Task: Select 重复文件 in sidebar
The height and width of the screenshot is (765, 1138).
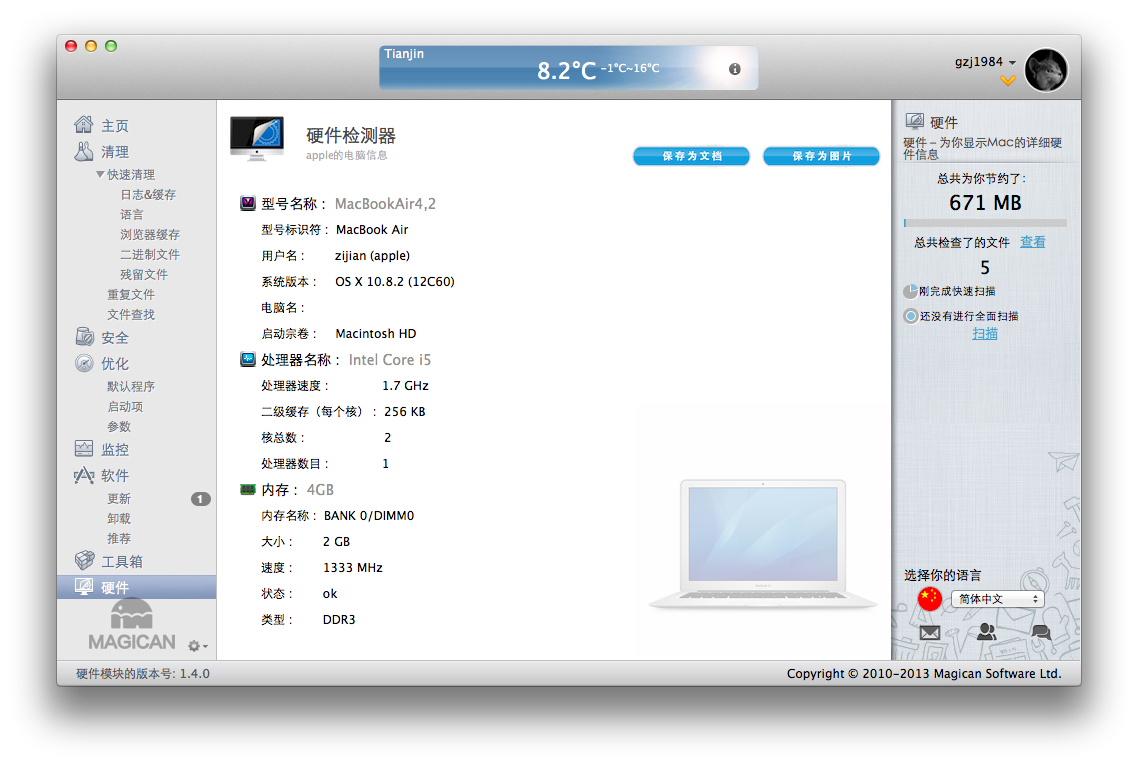Action: (131, 294)
